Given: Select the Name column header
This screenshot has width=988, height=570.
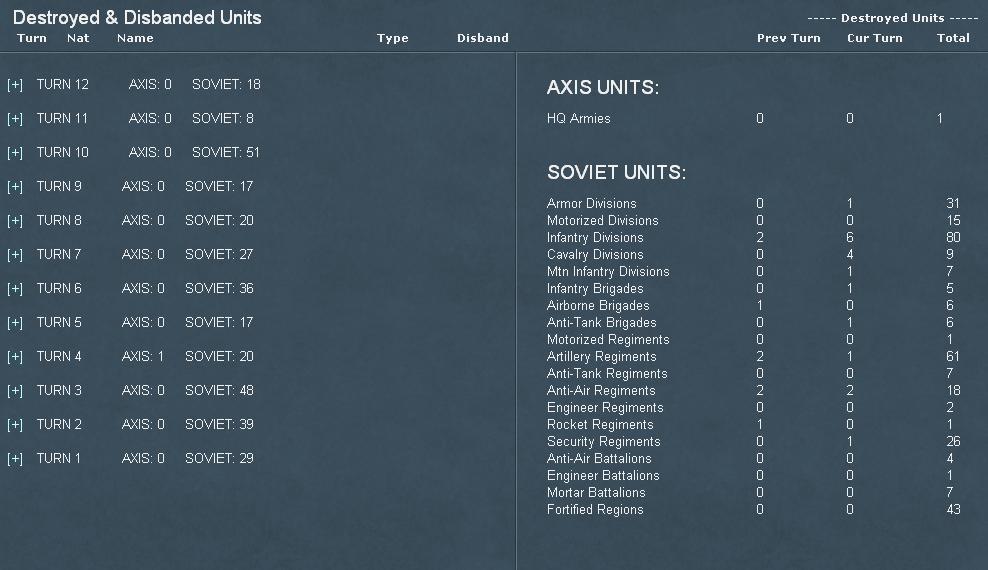Looking at the screenshot, I should point(135,38).
